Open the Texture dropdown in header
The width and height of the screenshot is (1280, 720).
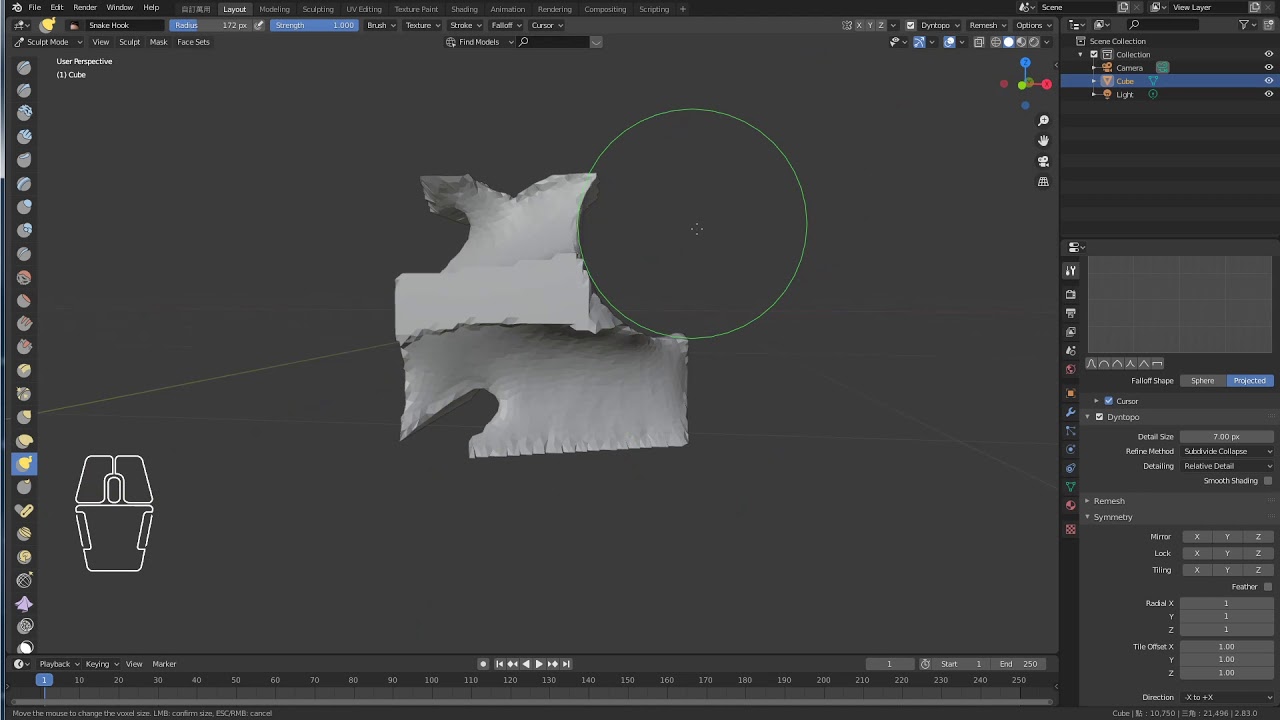[x=422, y=25]
